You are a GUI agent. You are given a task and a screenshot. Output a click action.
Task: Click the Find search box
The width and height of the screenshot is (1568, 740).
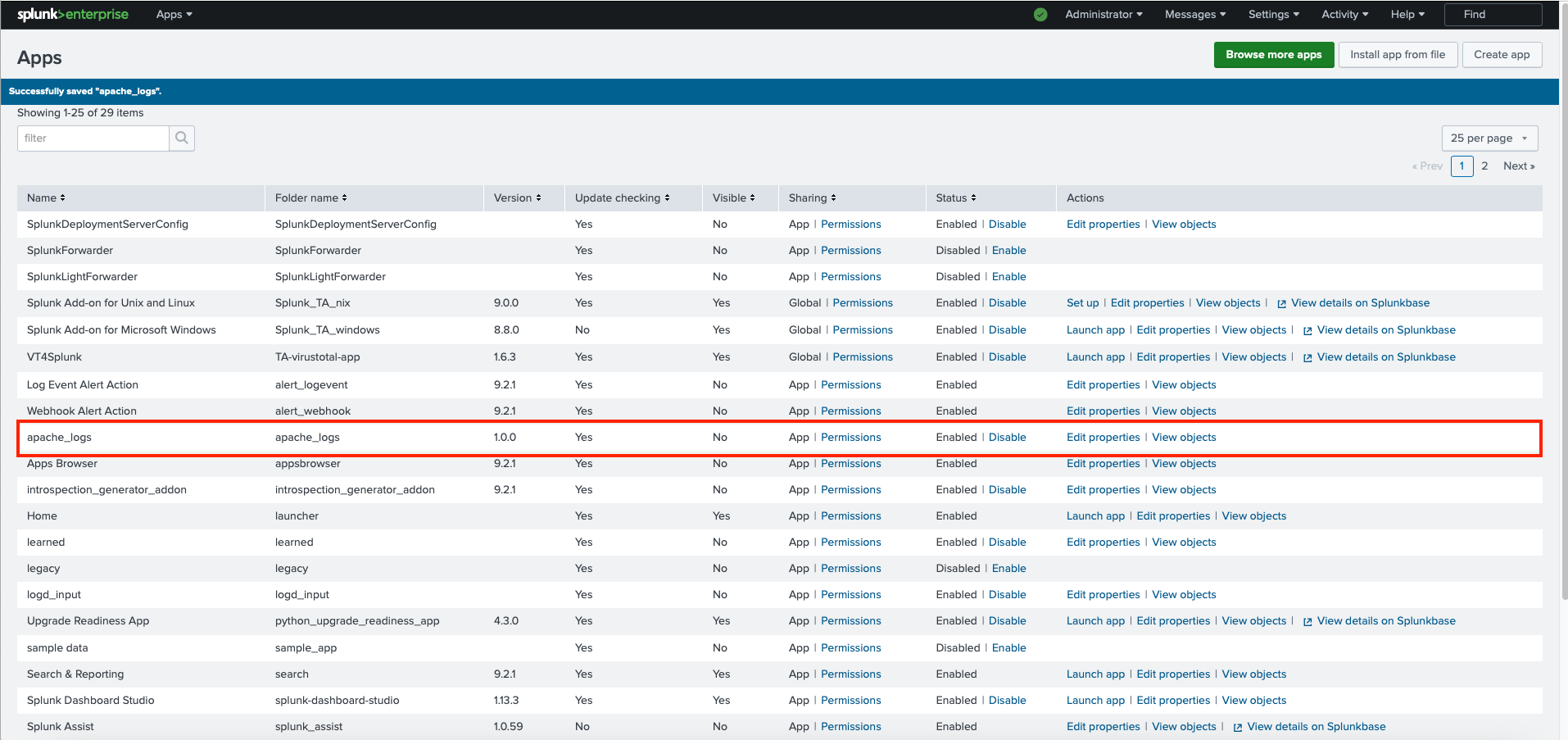click(1493, 14)
